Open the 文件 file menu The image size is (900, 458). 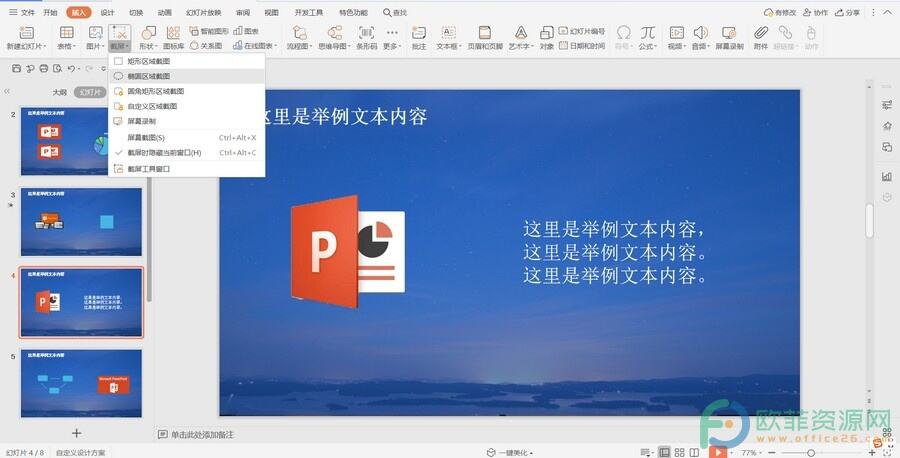point(22,12)
